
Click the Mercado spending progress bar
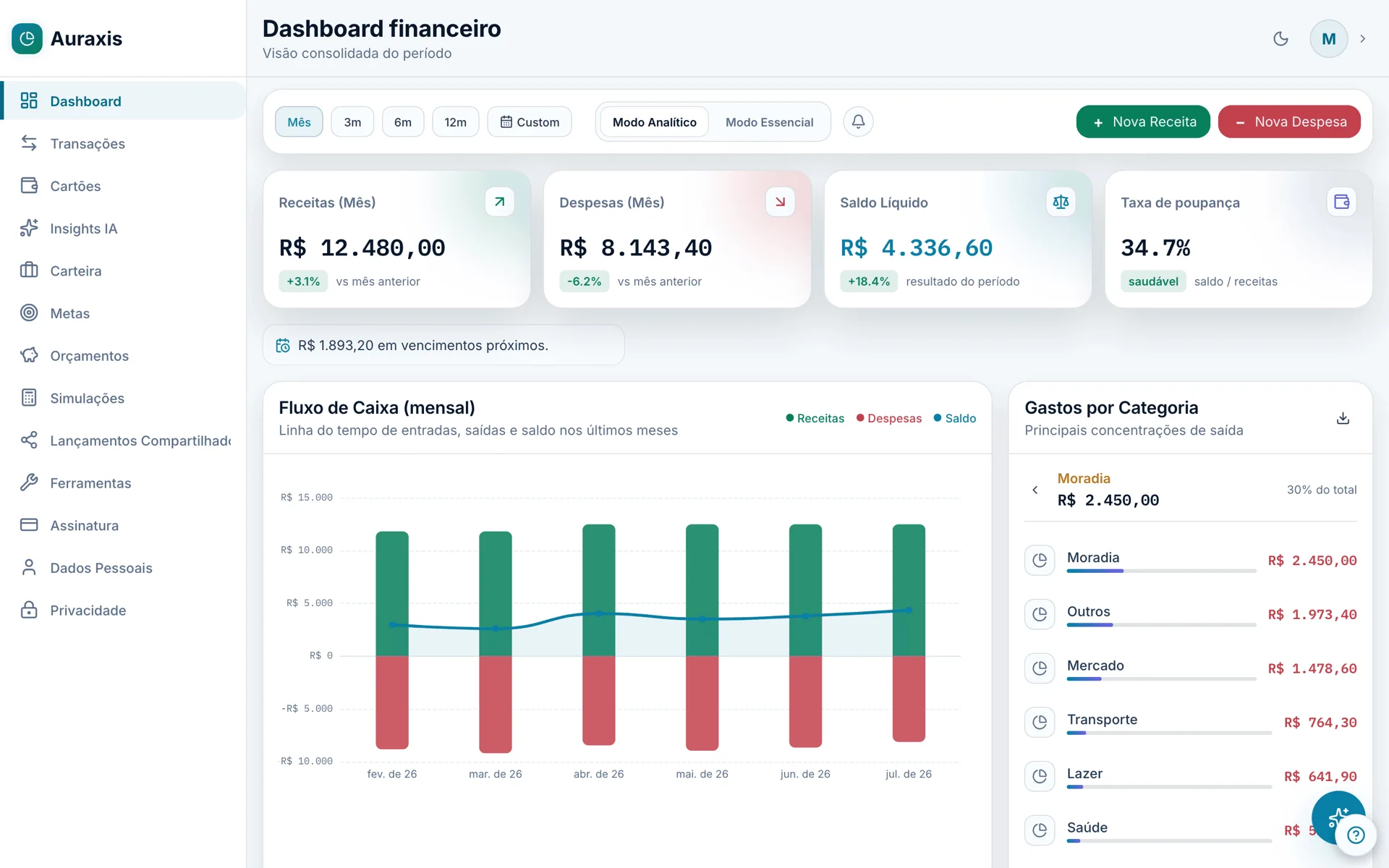click(1161, 679)
